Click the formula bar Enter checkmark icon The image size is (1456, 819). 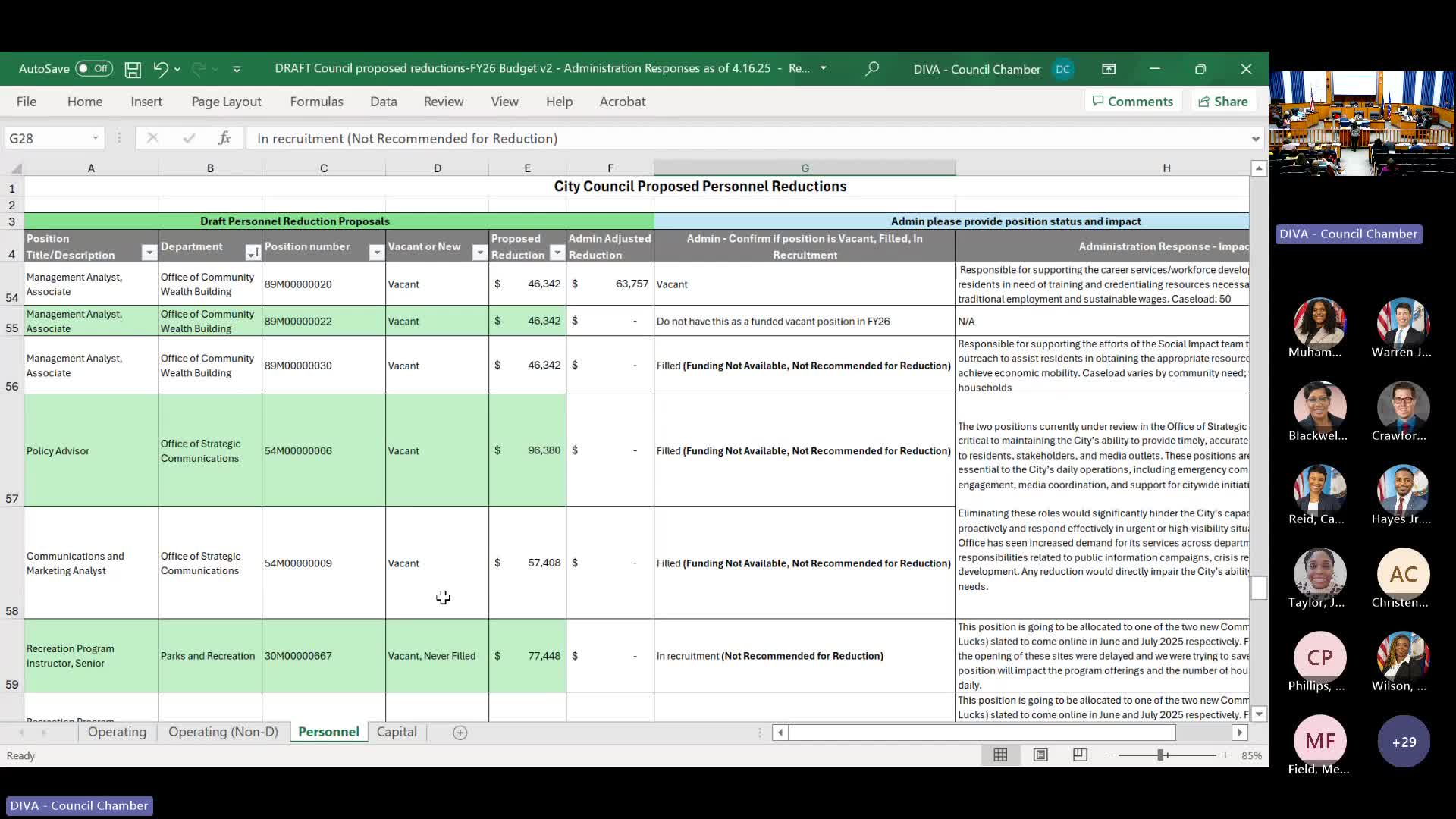click(x=189, y=138)
